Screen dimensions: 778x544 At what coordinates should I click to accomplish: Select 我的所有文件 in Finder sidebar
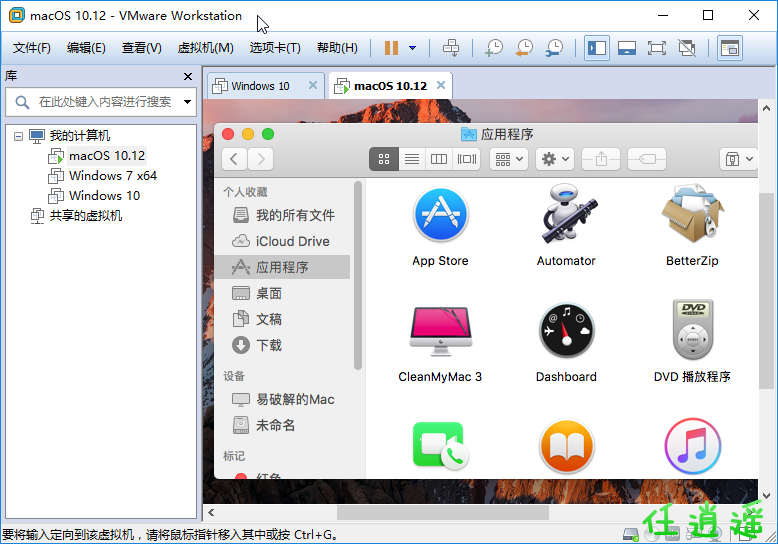click(x=283, y=215)
